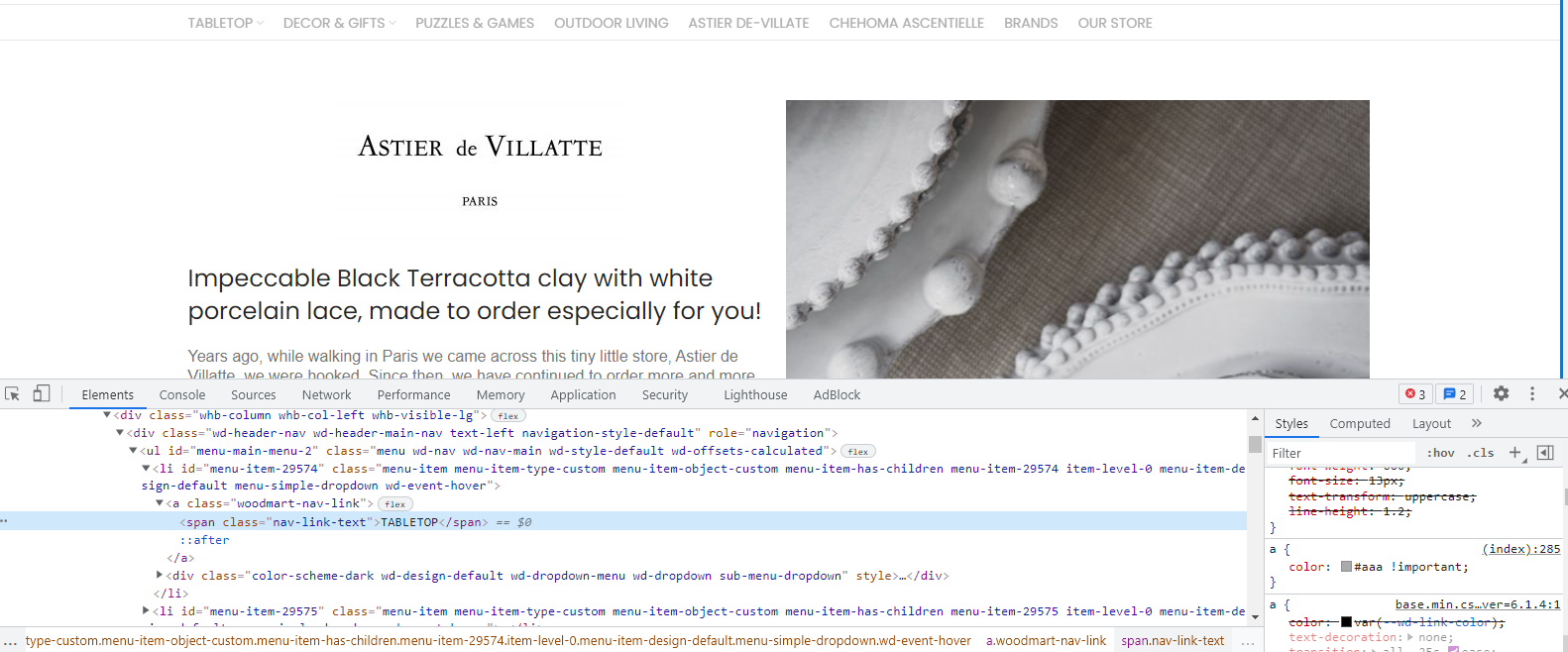1568x652 pixels.
Task: Click flex badge on whb-column div
Action: click(508, 416)
